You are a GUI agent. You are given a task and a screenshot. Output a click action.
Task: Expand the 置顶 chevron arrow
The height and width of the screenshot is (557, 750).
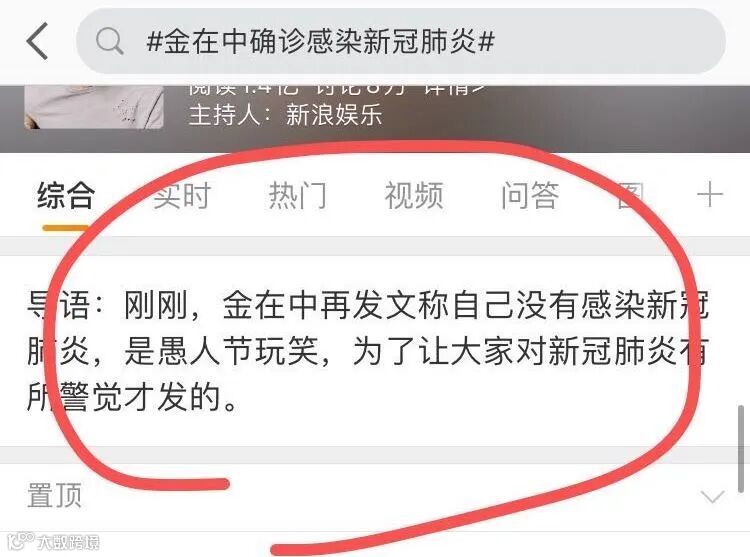pos(712,496)
